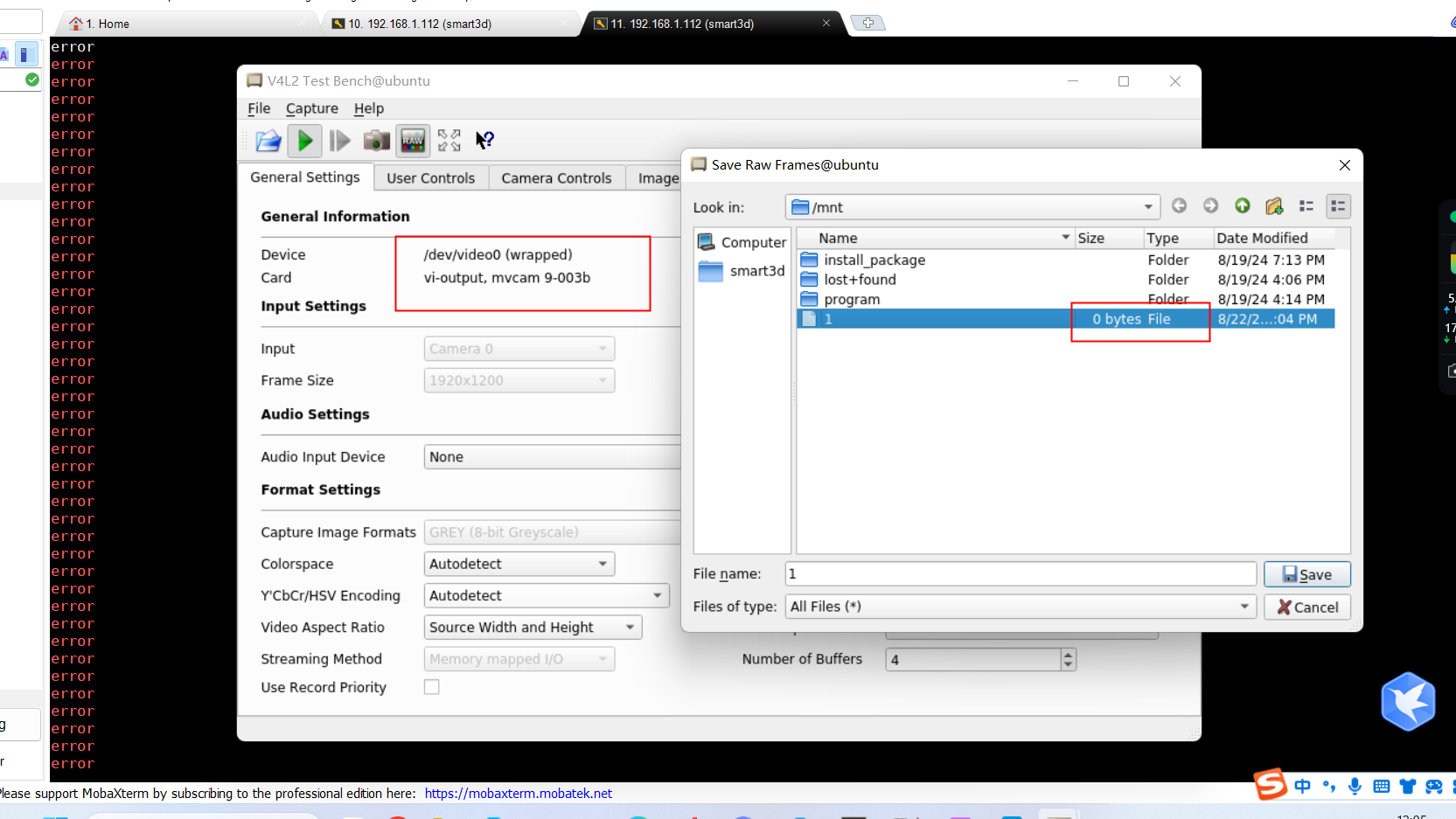
Task: Increase the Number of Buffers stepper
Action: pyautogui.click(x=1068, y=655)
